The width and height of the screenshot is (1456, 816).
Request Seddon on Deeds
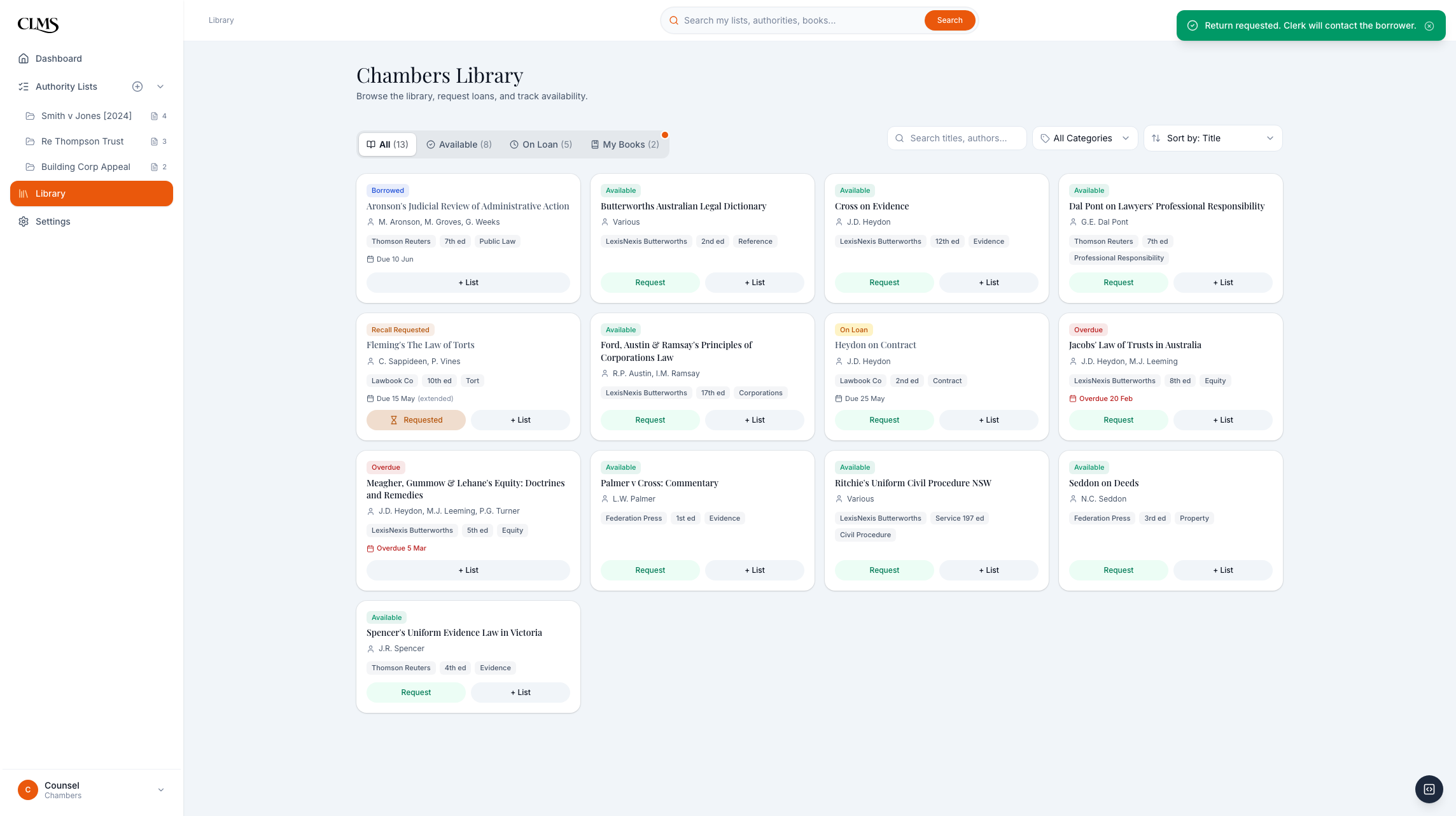pyautogui.click(x=1119, y=570)
